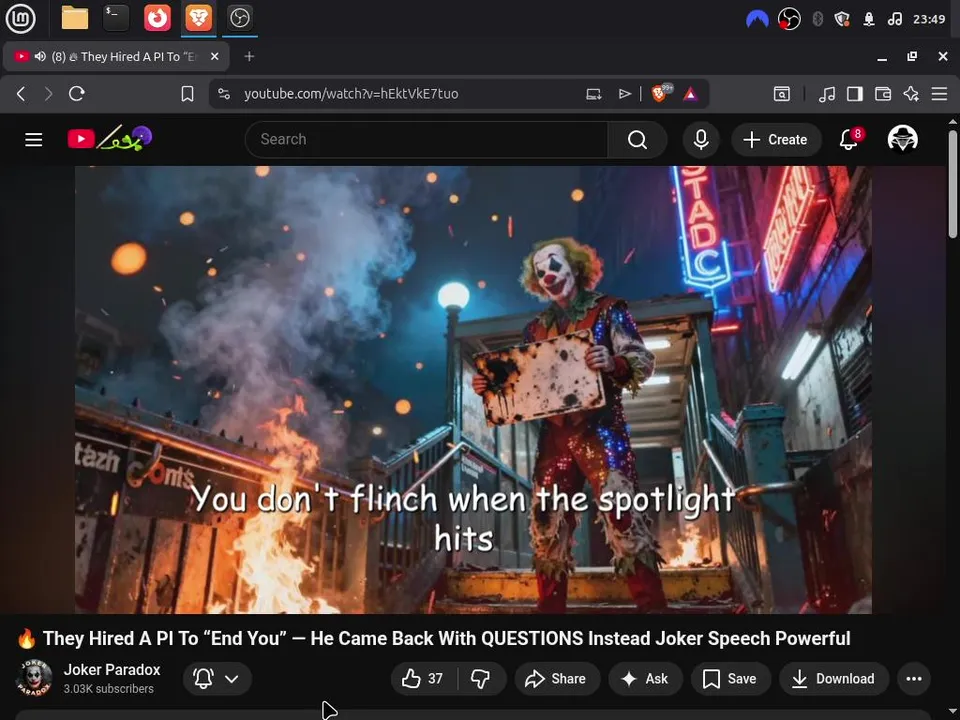This screenshot has height=720, width=960.
Task: Bookmark this page with the bookmark icon
Action: pyautogui.click(x=187, y=94)
